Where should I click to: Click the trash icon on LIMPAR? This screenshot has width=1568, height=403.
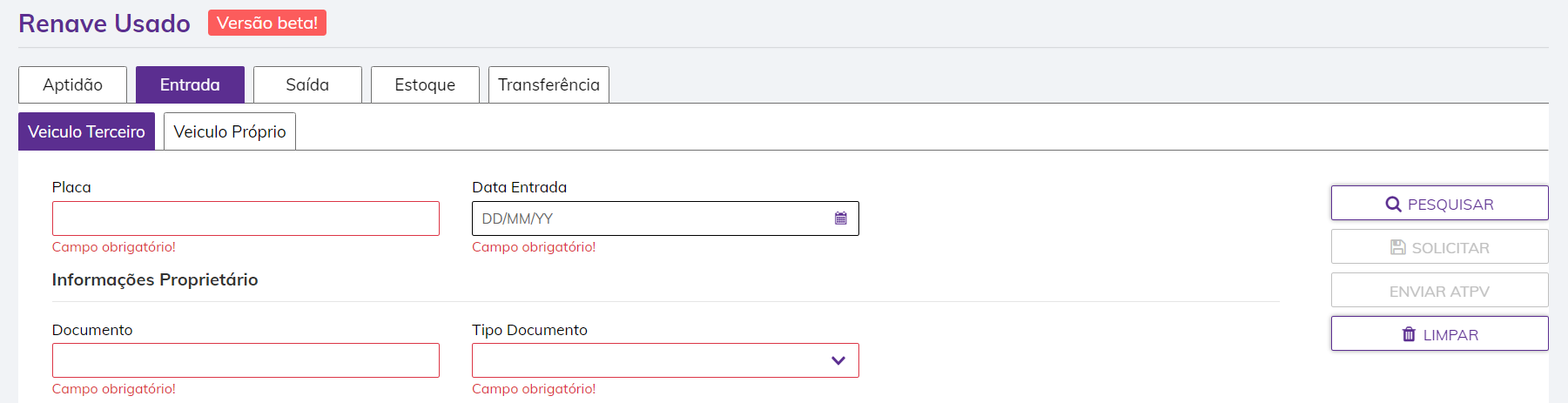coord(1409,334)
